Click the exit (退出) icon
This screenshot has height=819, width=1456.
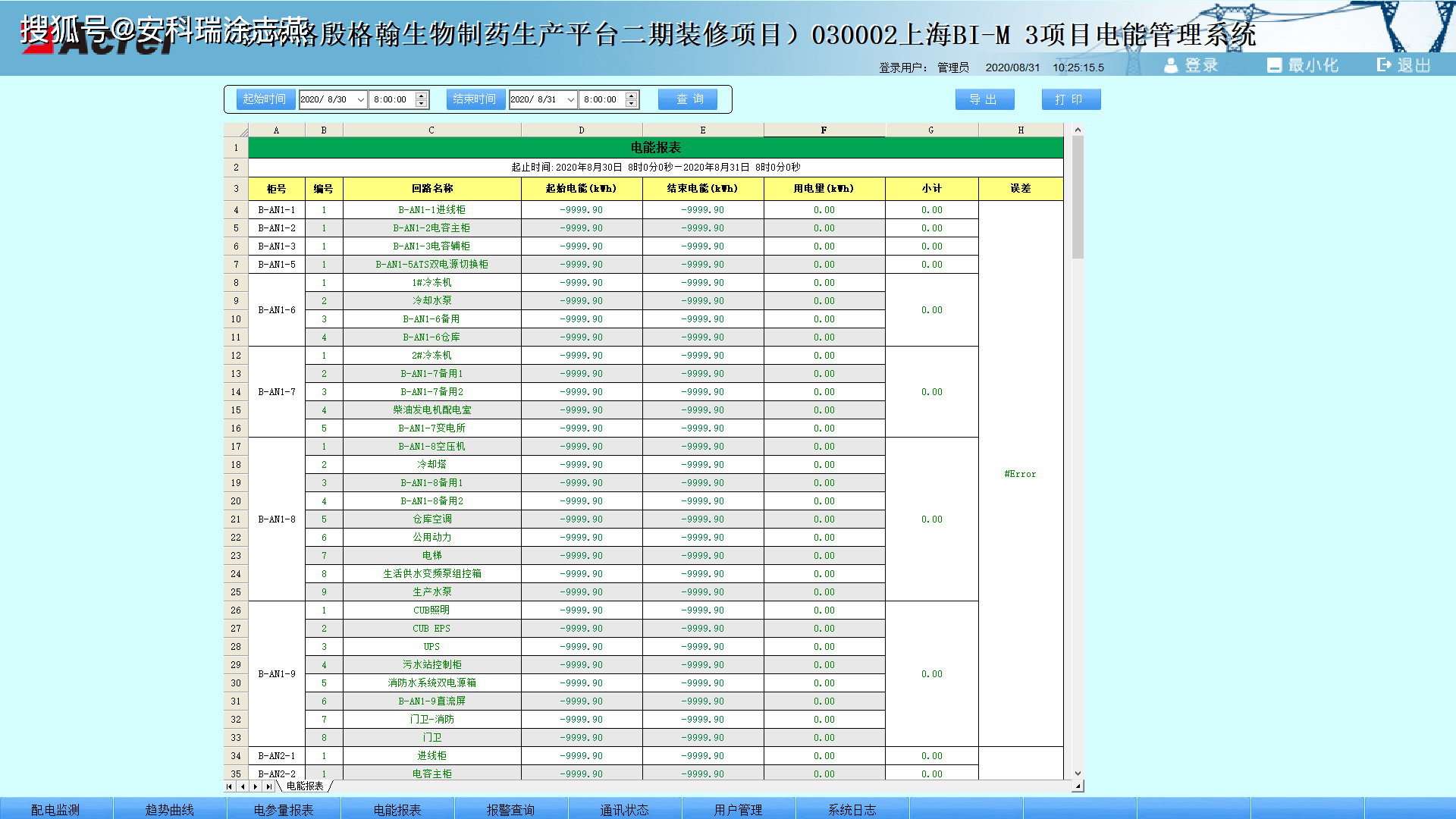(1384, 65)
